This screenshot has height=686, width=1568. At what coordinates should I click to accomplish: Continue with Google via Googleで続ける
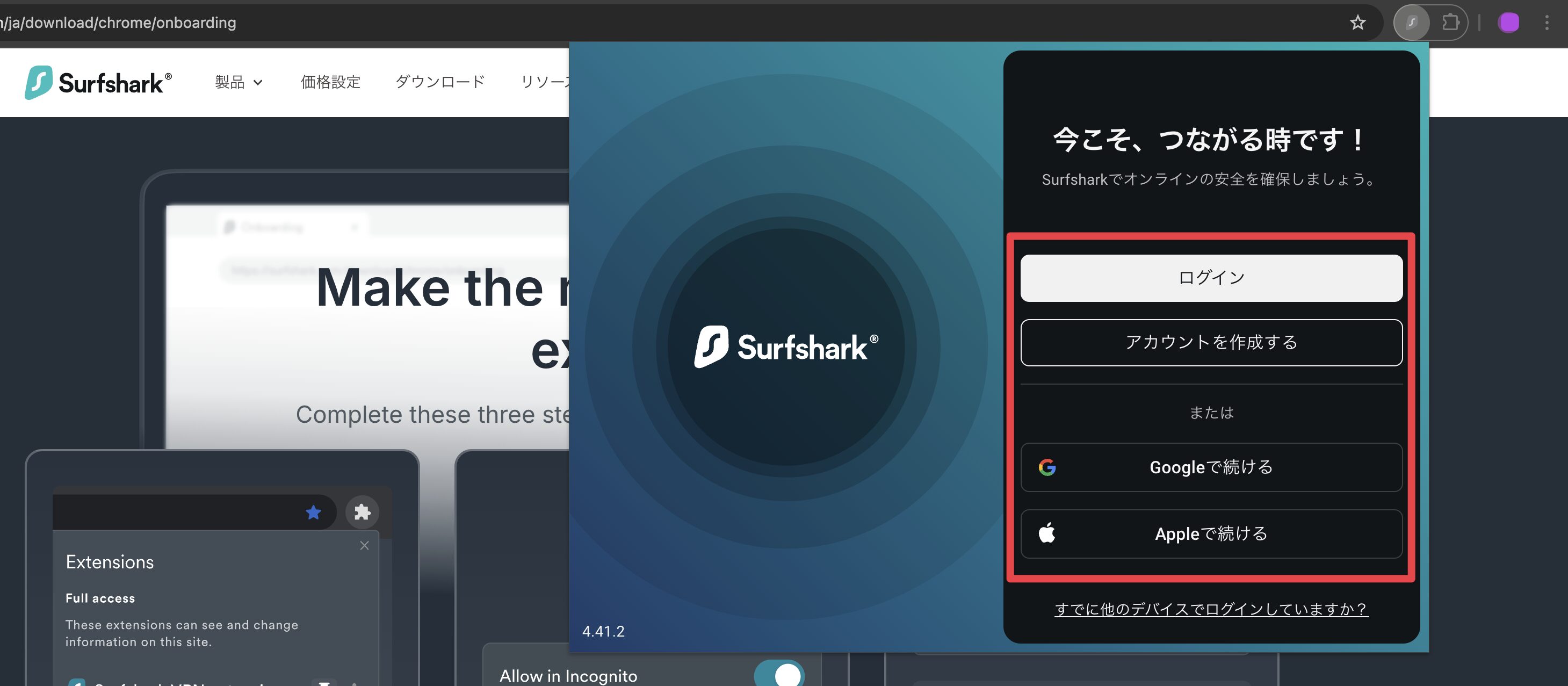(1212, 467)
